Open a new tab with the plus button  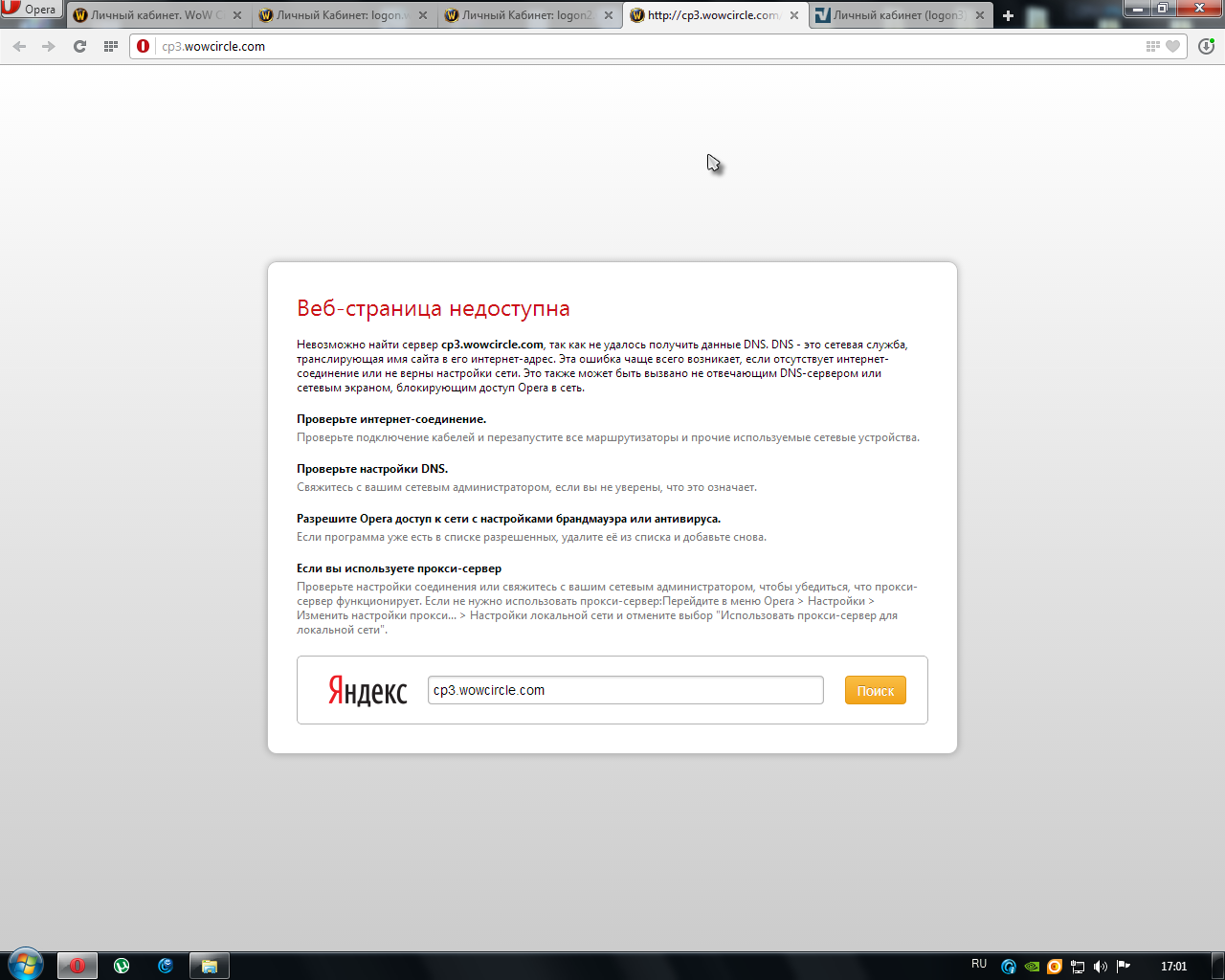tap(1008, 15)
